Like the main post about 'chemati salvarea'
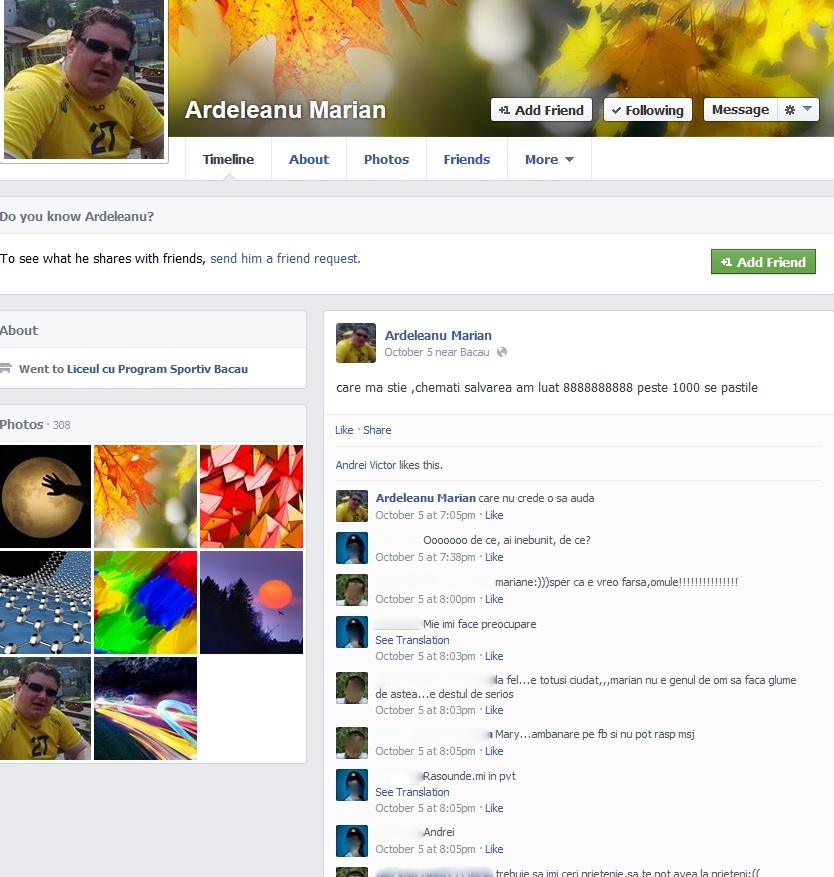This screenshot has height=877, width=834. (344, 430)
